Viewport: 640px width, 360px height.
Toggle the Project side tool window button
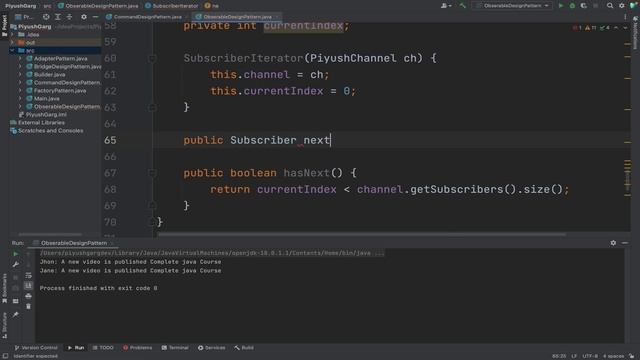[x=4, y=25]
